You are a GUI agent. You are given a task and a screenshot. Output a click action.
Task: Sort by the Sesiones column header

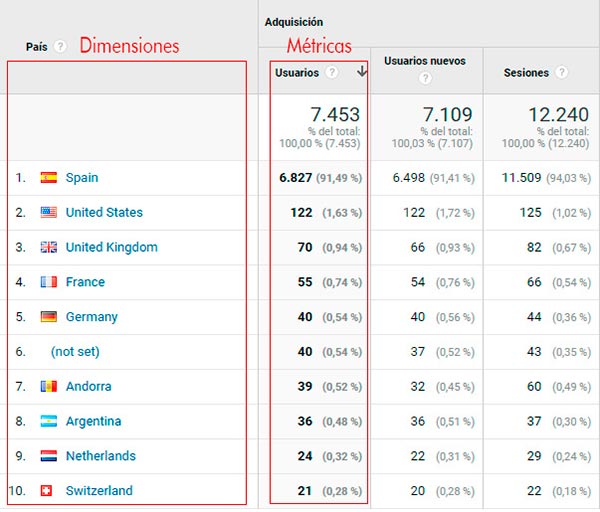526,72
